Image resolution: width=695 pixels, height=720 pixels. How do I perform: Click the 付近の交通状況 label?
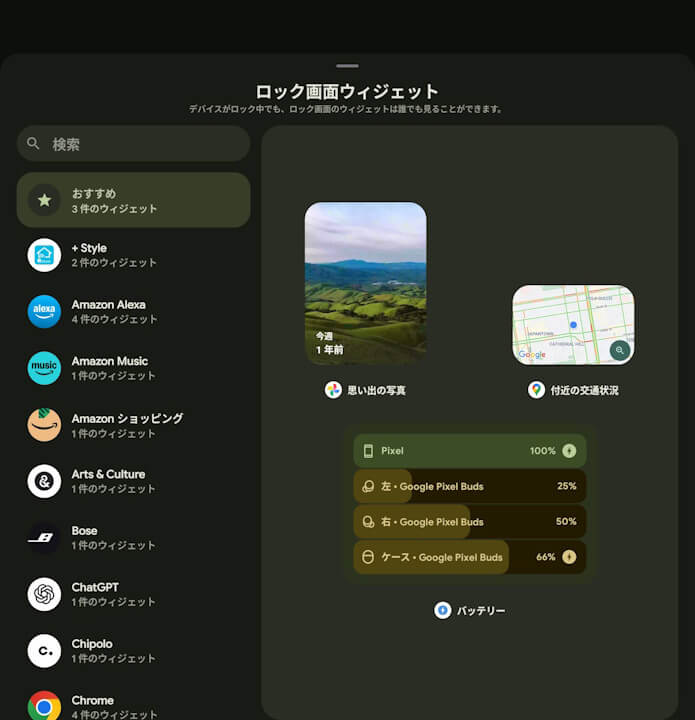(584, 391)
